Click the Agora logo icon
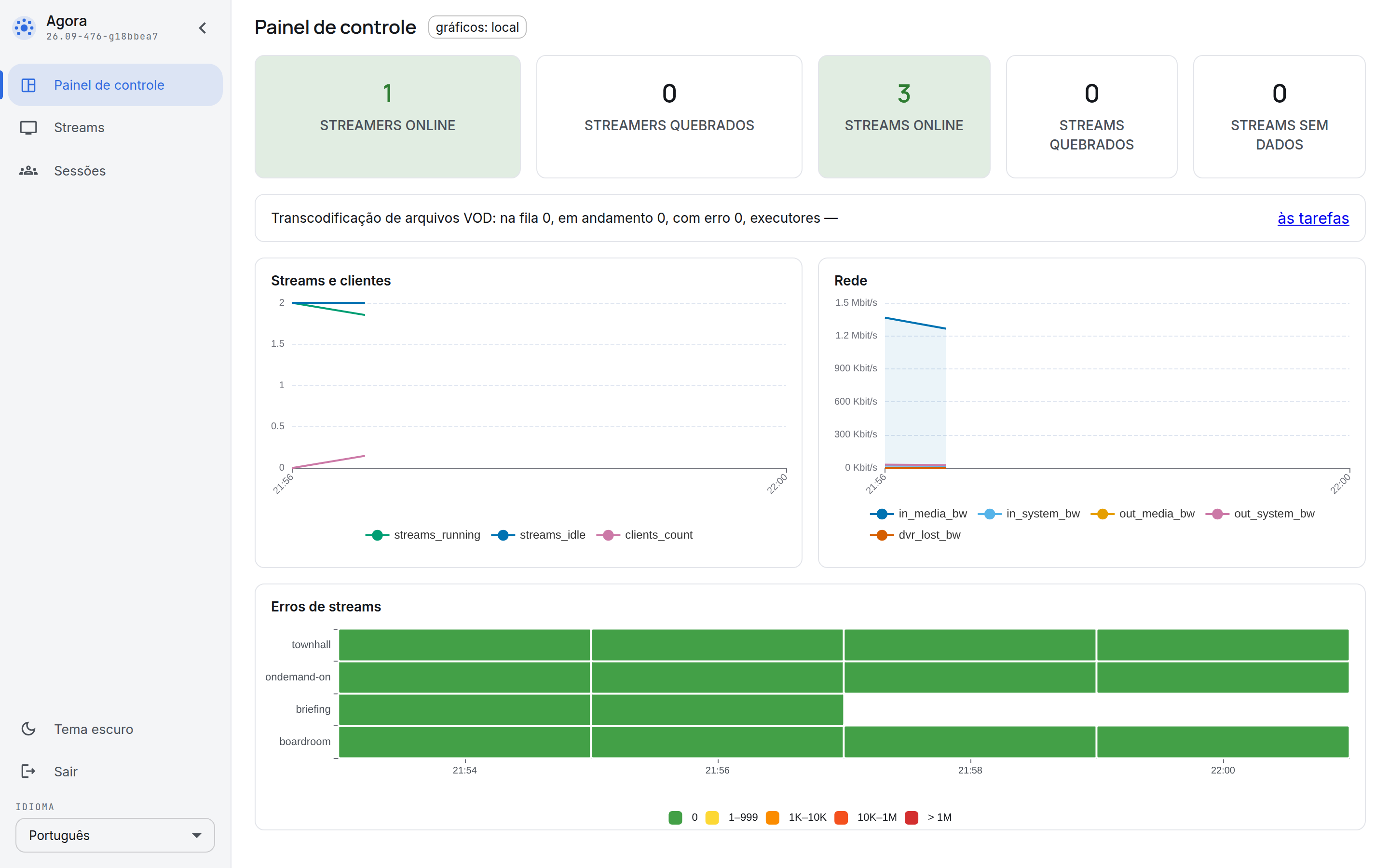The width and height of the screenshot is (1389, 868). click(24, 27)
